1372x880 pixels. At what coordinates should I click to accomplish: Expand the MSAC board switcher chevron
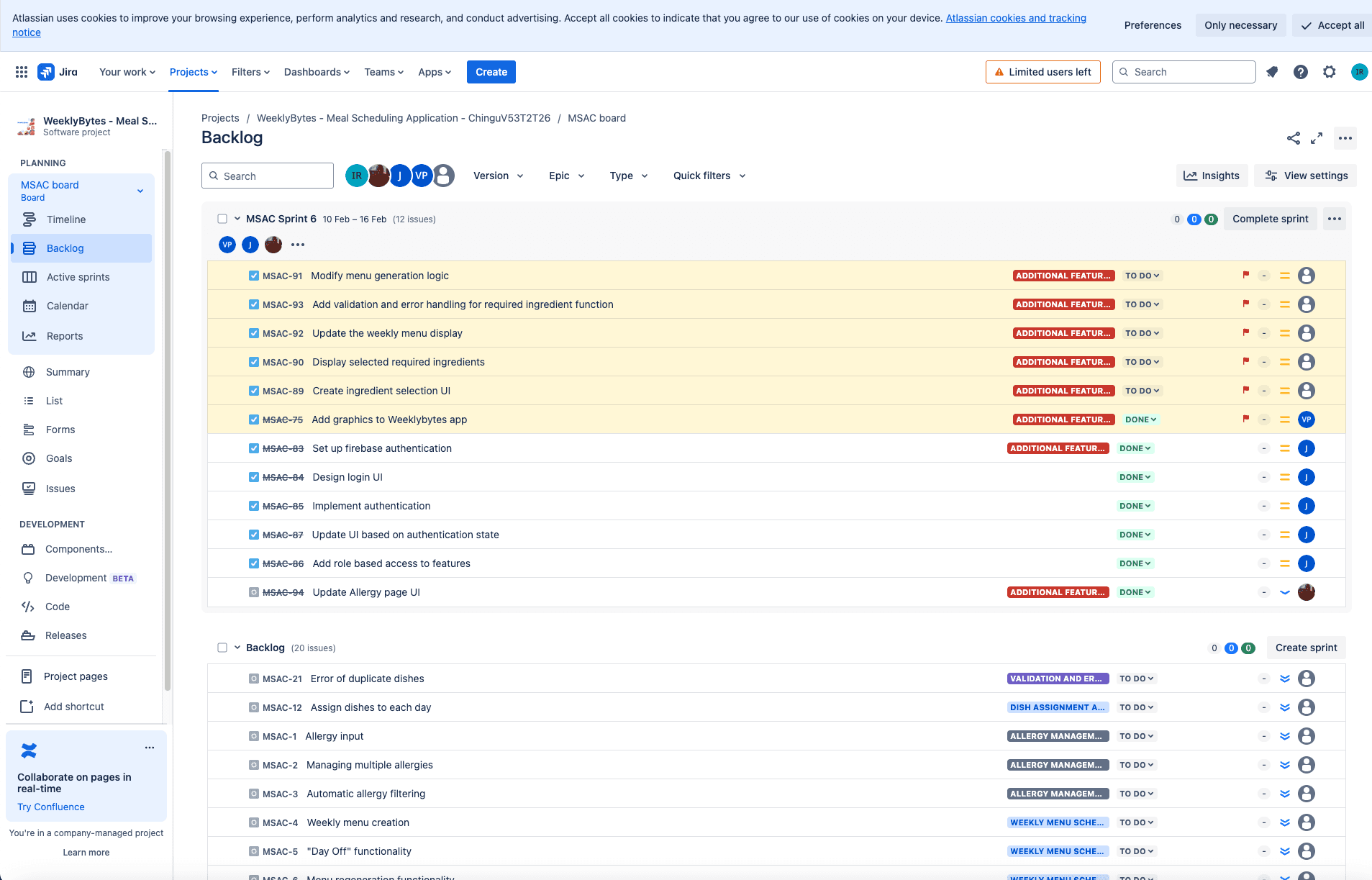(x=140, y=191)
